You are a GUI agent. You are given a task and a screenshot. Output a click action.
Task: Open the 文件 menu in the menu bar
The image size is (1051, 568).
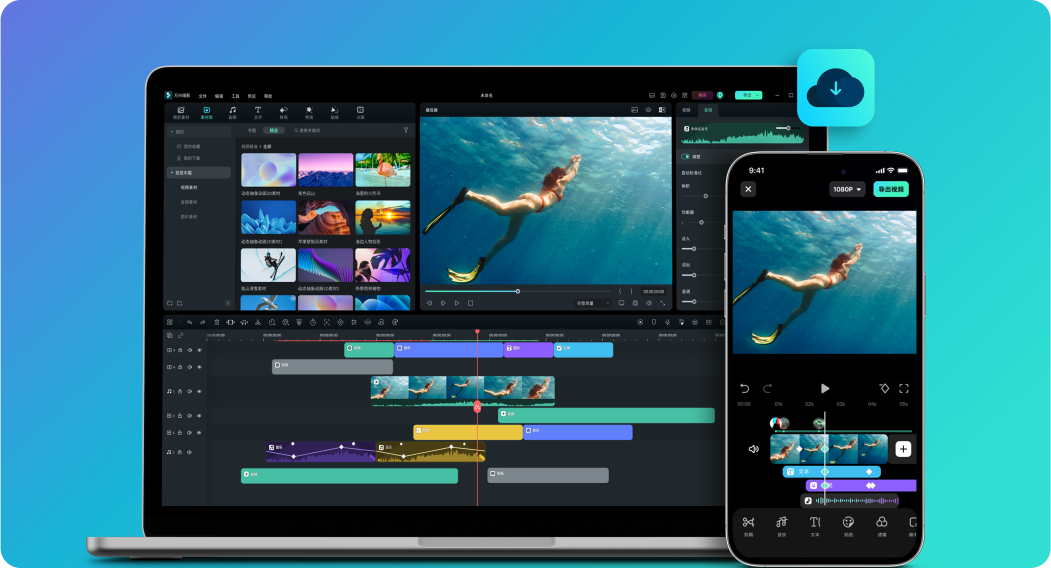pyautogui.click(x=202, y=95)
